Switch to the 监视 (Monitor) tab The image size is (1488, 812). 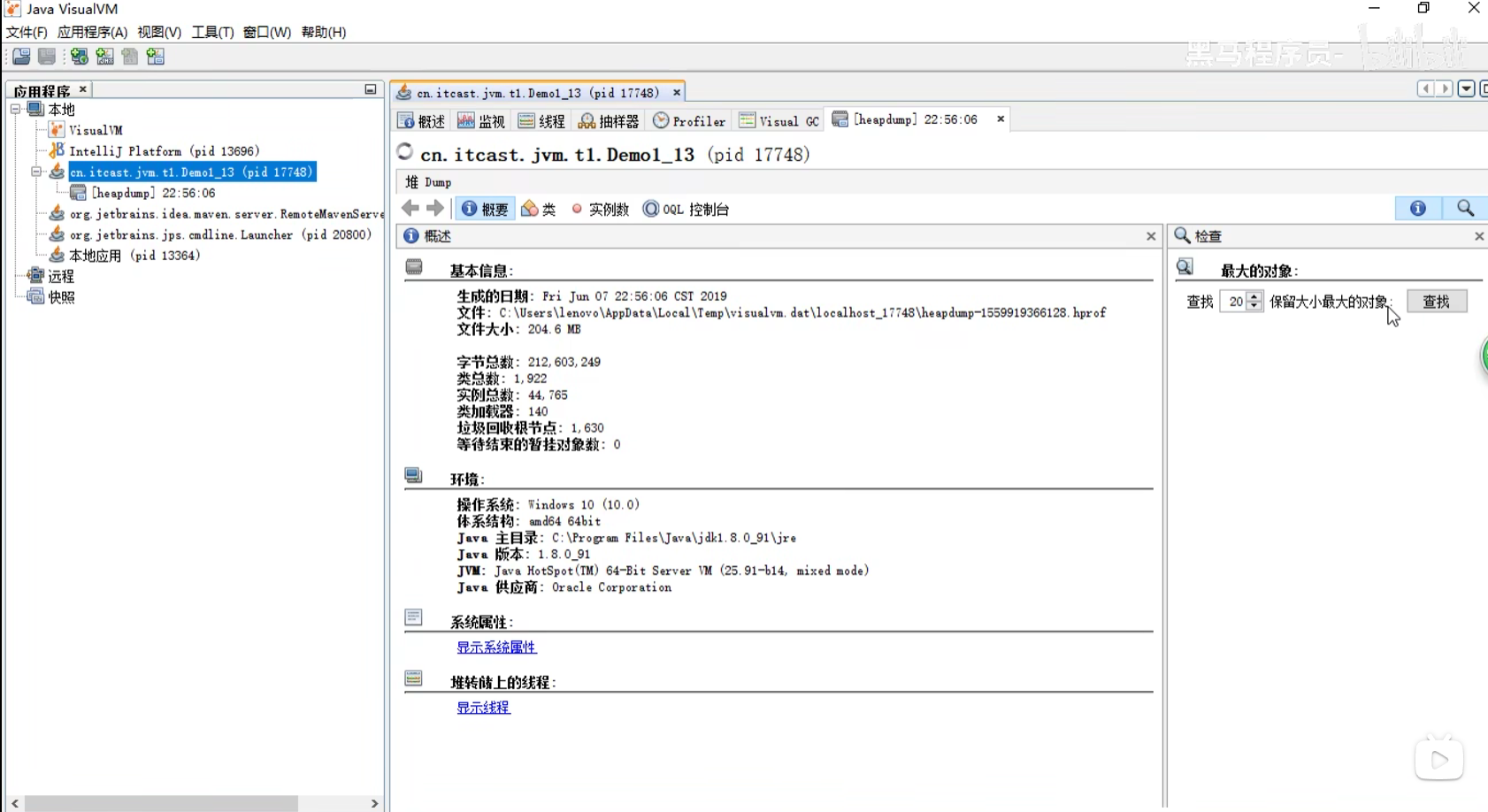(481, 121)
